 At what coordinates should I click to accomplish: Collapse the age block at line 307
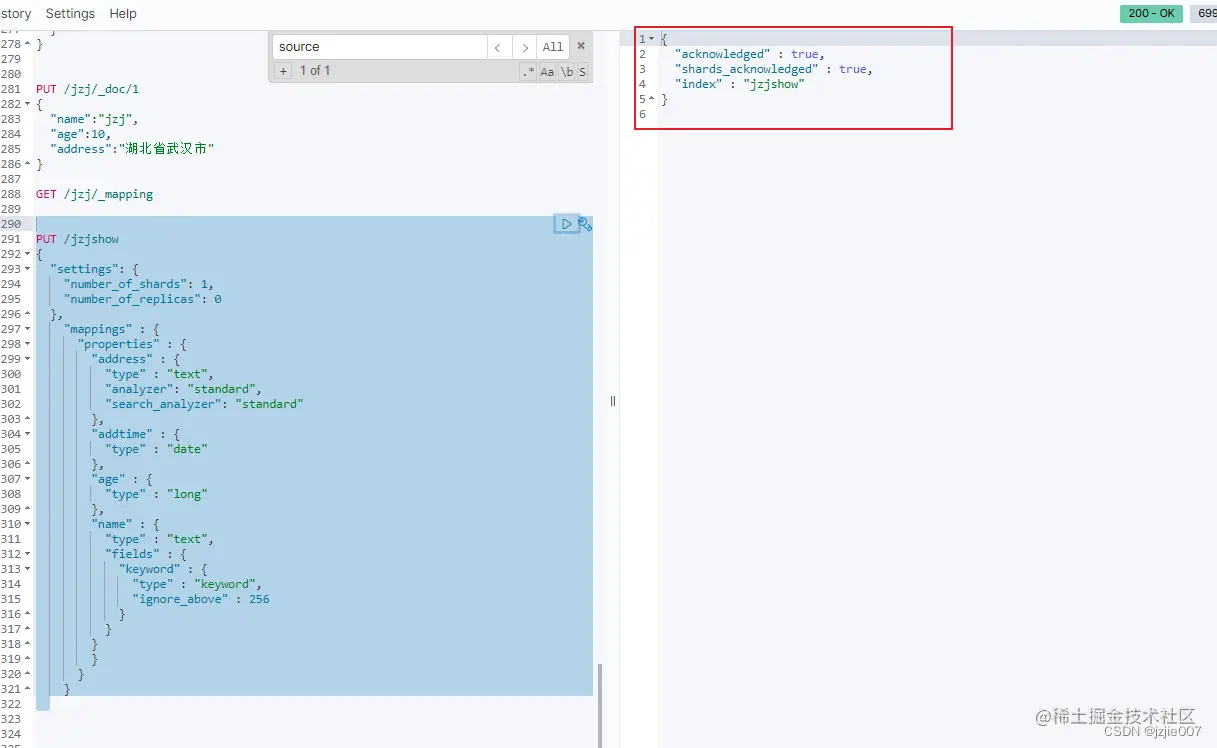(x=28, y=479)
